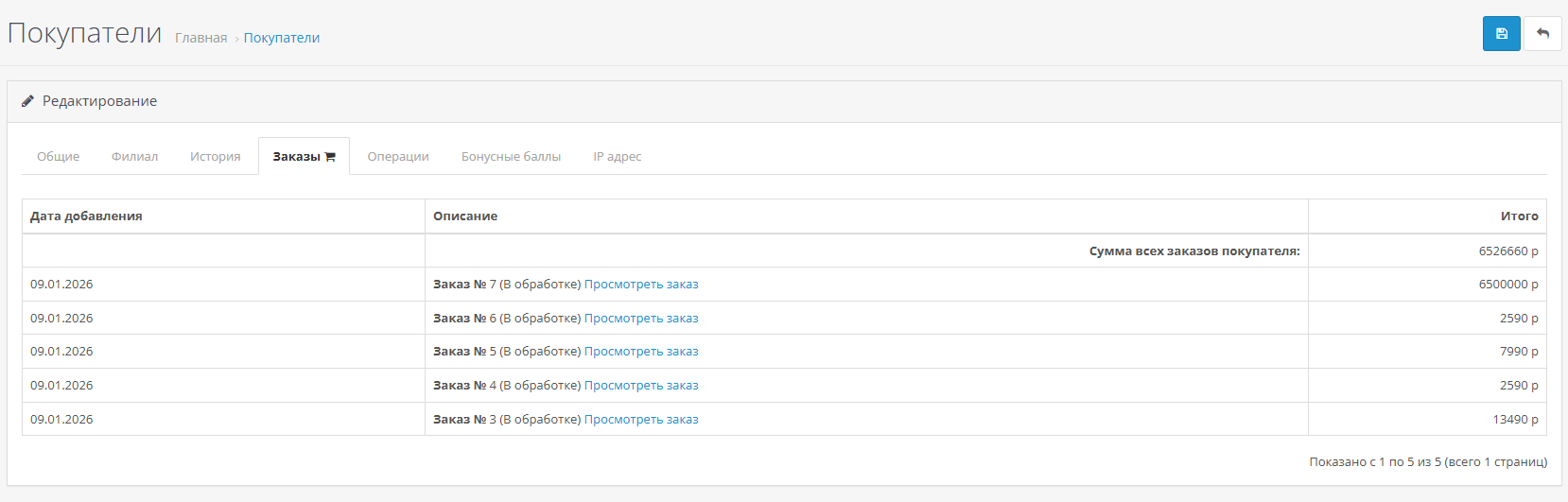Follow Просмотреть заказ link for order № 4
Image resolution: width=1568 pixels, height=502 pixels.
(x=641, y=386)
